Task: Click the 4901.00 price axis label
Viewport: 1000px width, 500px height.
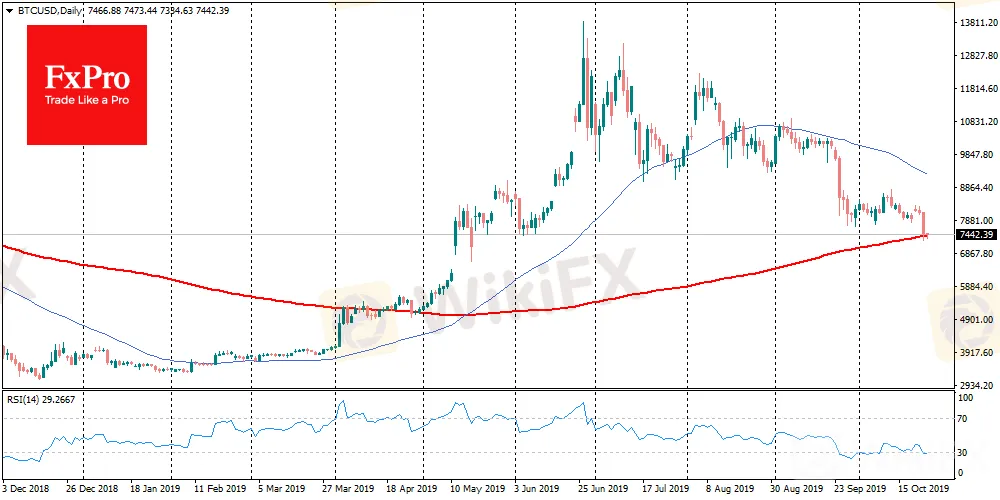Action: tap(977, 319)
